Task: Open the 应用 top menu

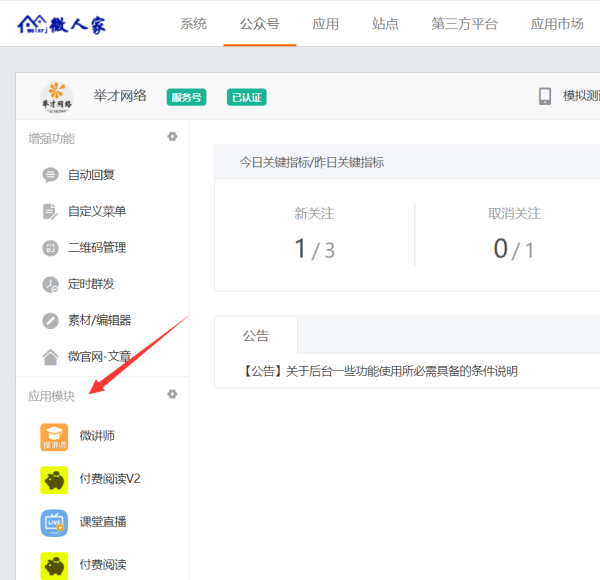Action: (x=326, y=24)
